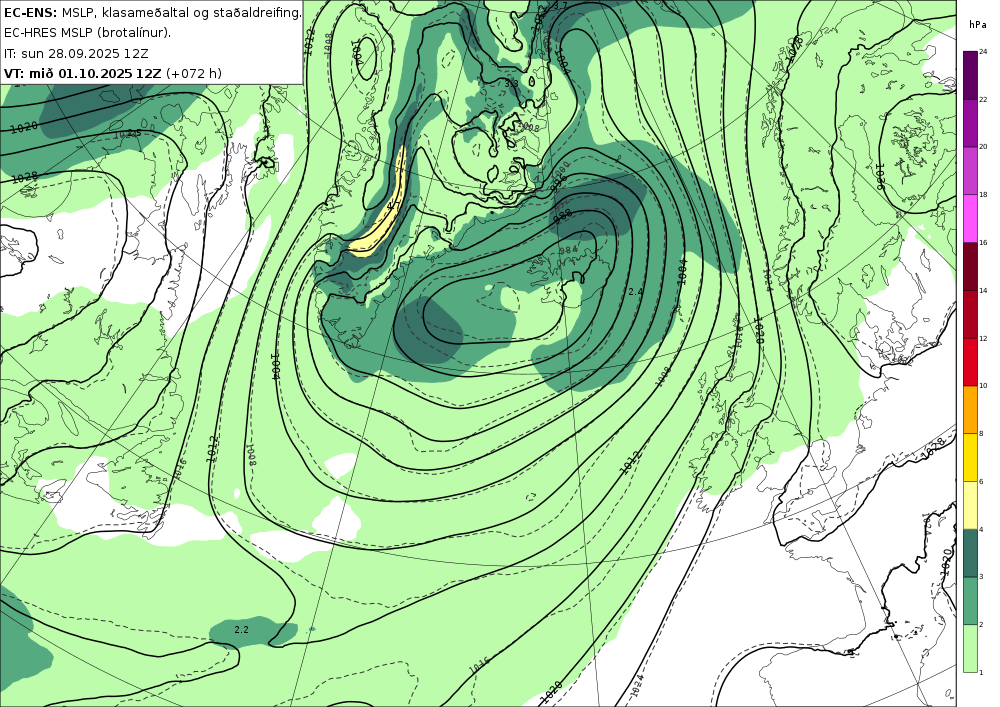Click the dark green 3–4 hPa legend swatch
1000x707 pixels.
970,553
